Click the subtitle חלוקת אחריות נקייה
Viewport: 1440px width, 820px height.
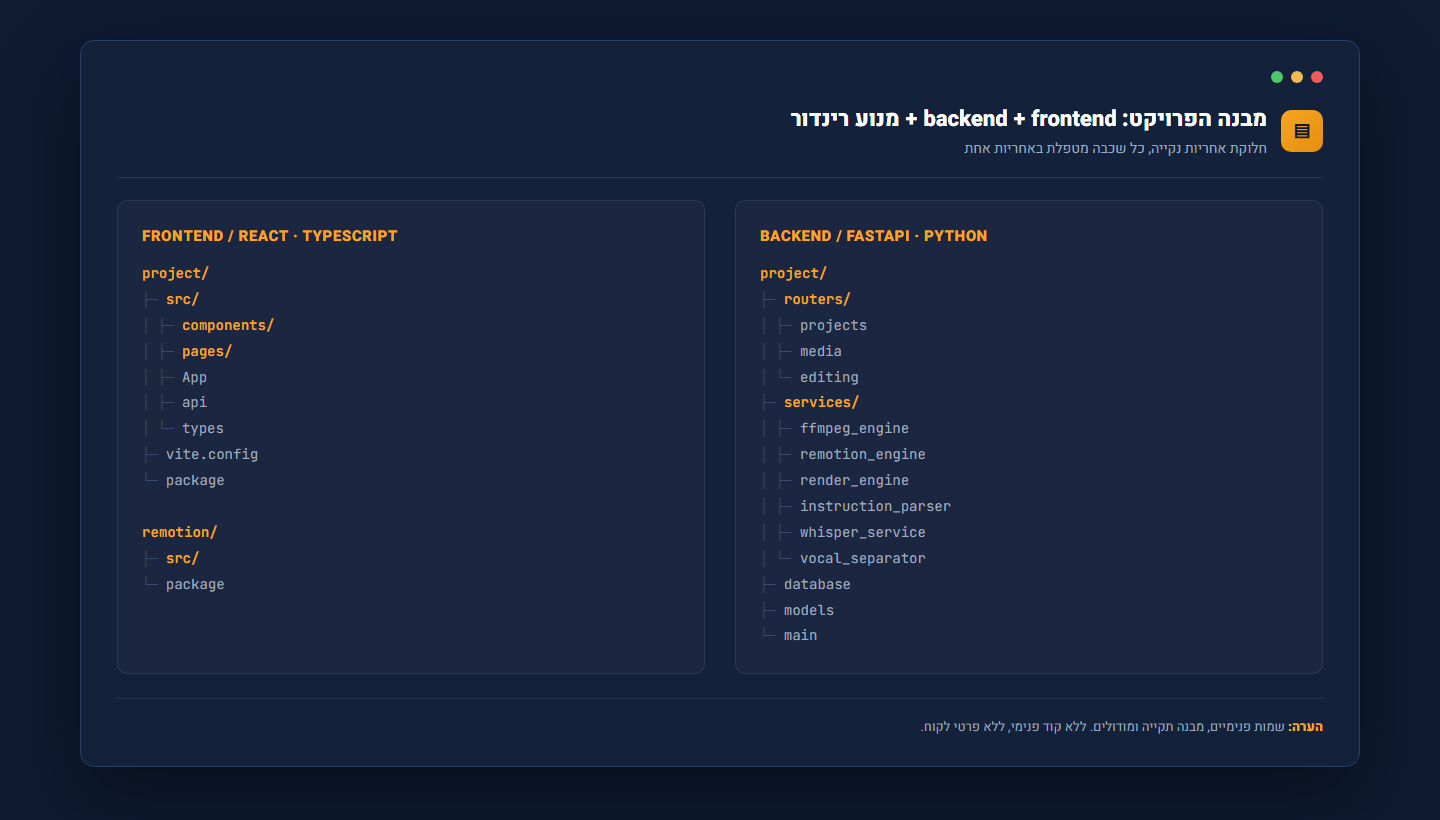click(x=1116, y=148)
